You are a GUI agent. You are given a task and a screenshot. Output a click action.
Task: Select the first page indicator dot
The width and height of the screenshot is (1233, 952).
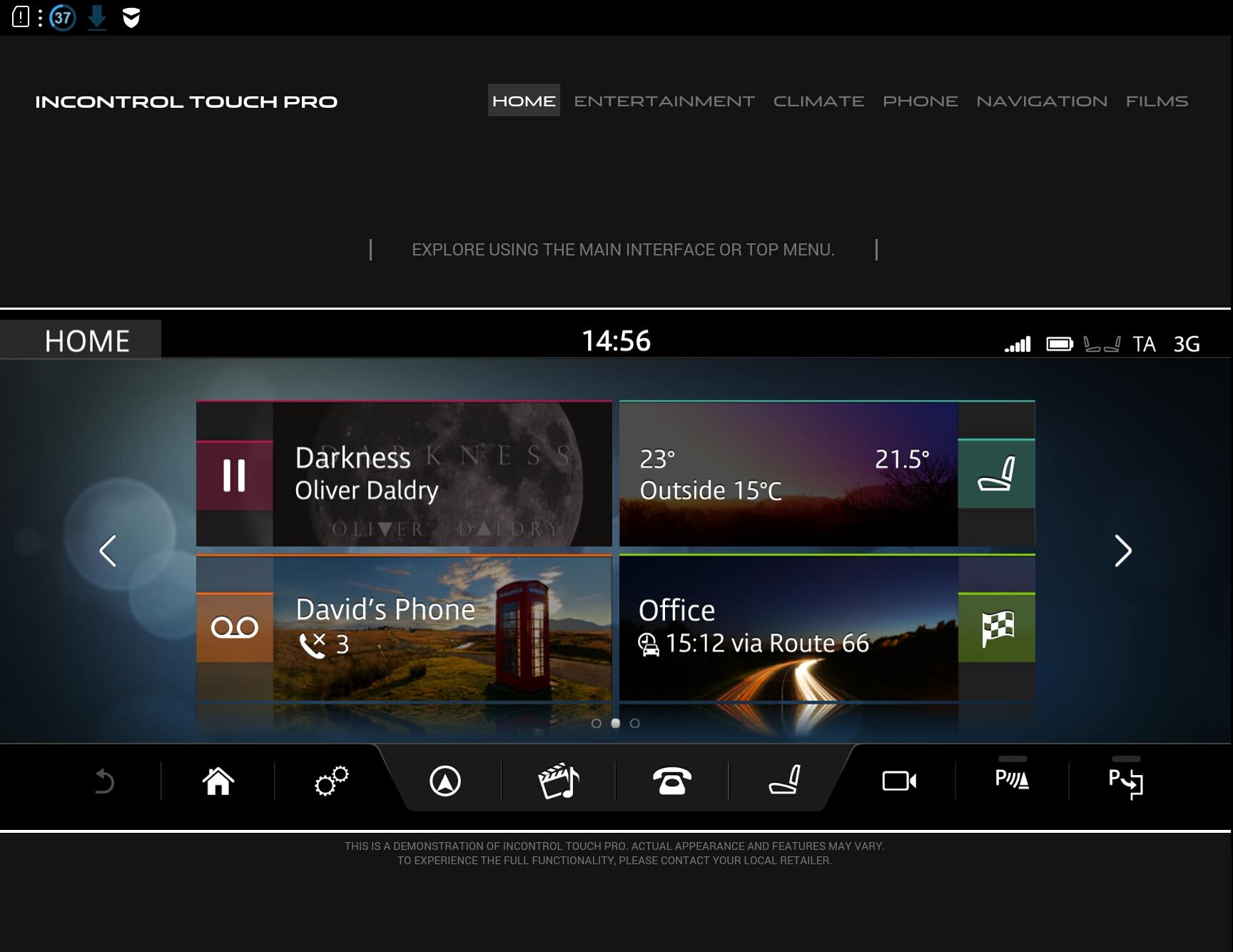pyautogui.click(x=597, y=723)
